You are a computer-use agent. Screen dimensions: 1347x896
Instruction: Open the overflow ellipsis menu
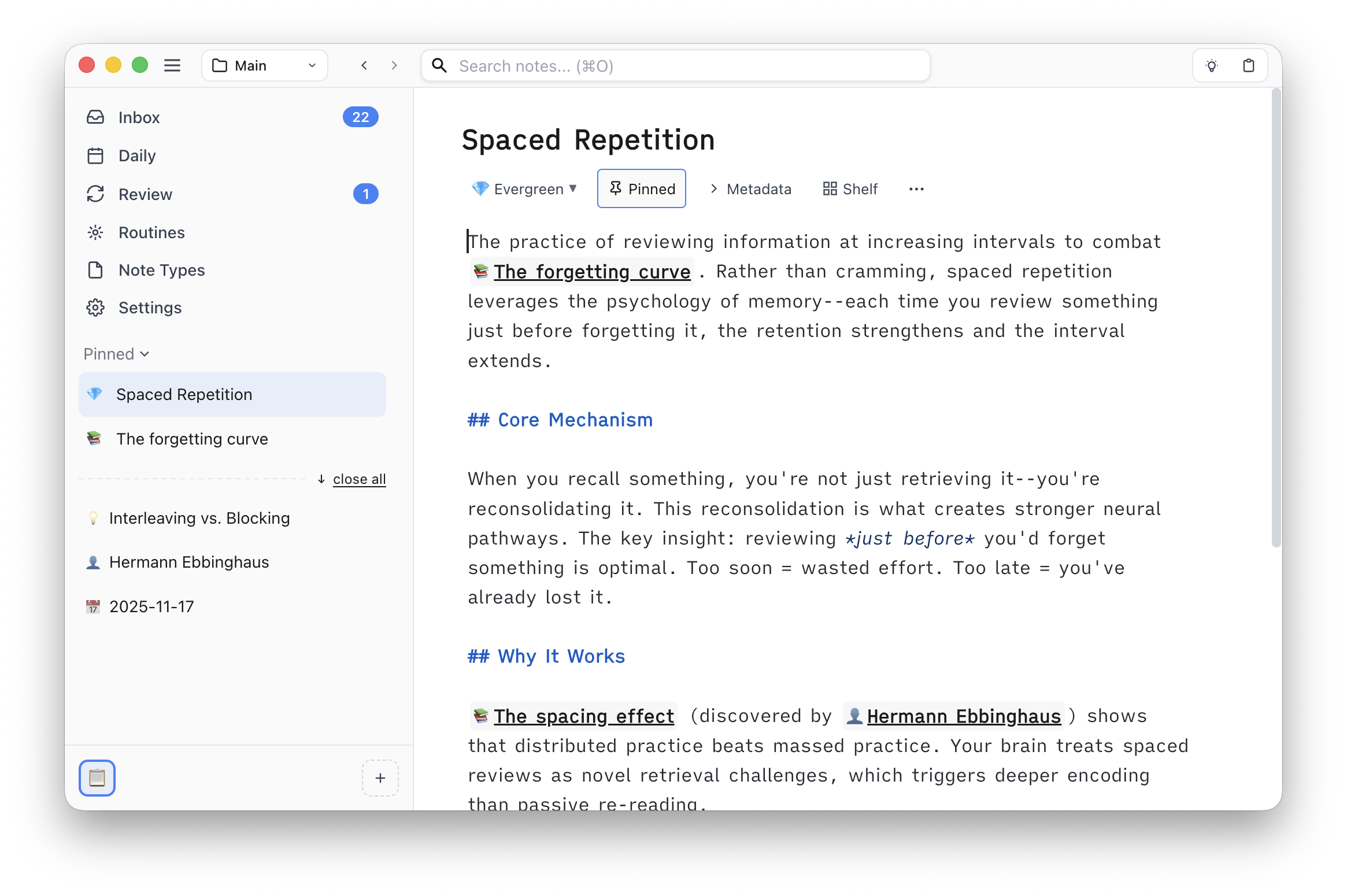916,189
